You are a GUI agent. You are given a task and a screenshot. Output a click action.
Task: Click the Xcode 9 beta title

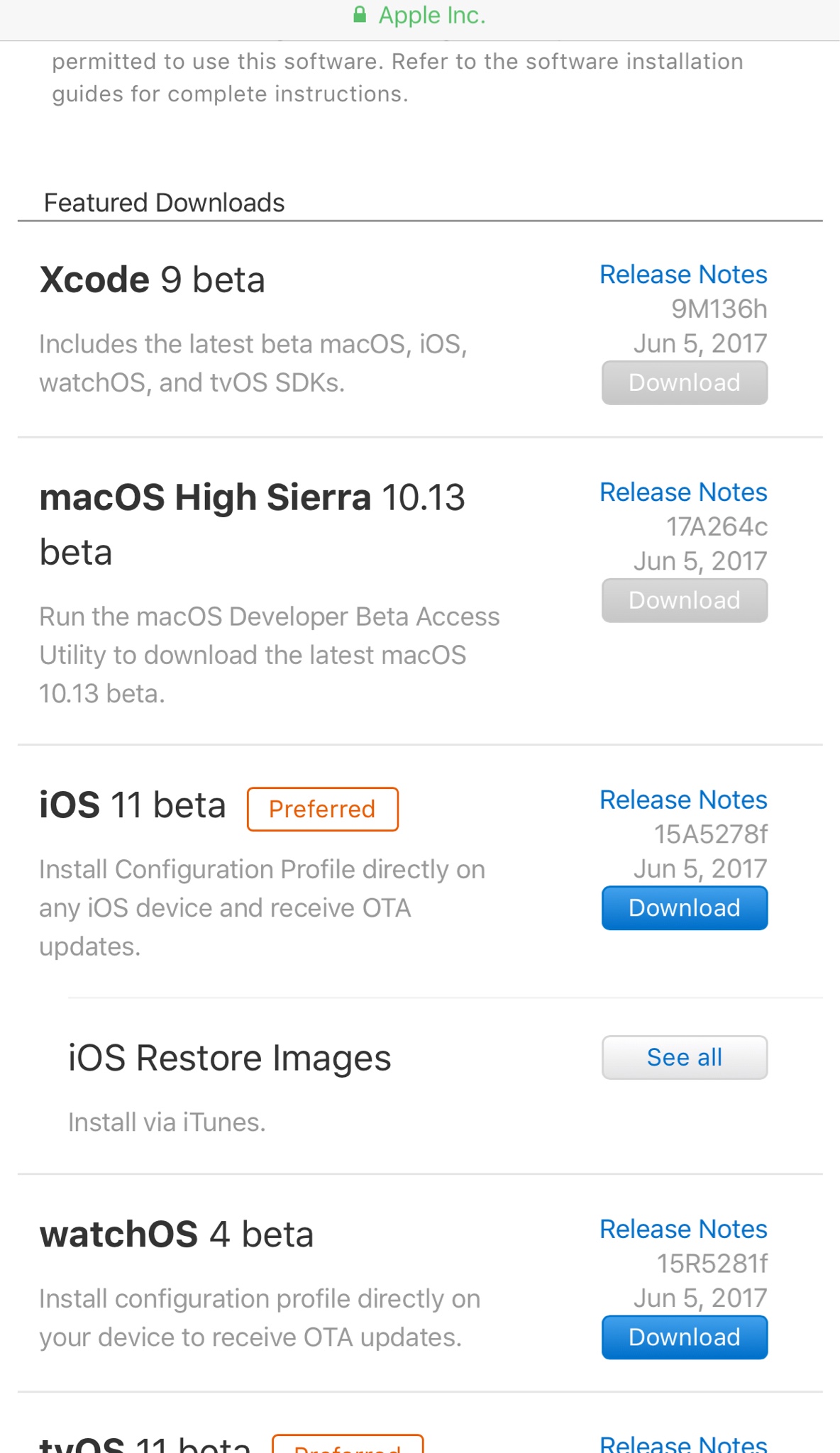153,280
